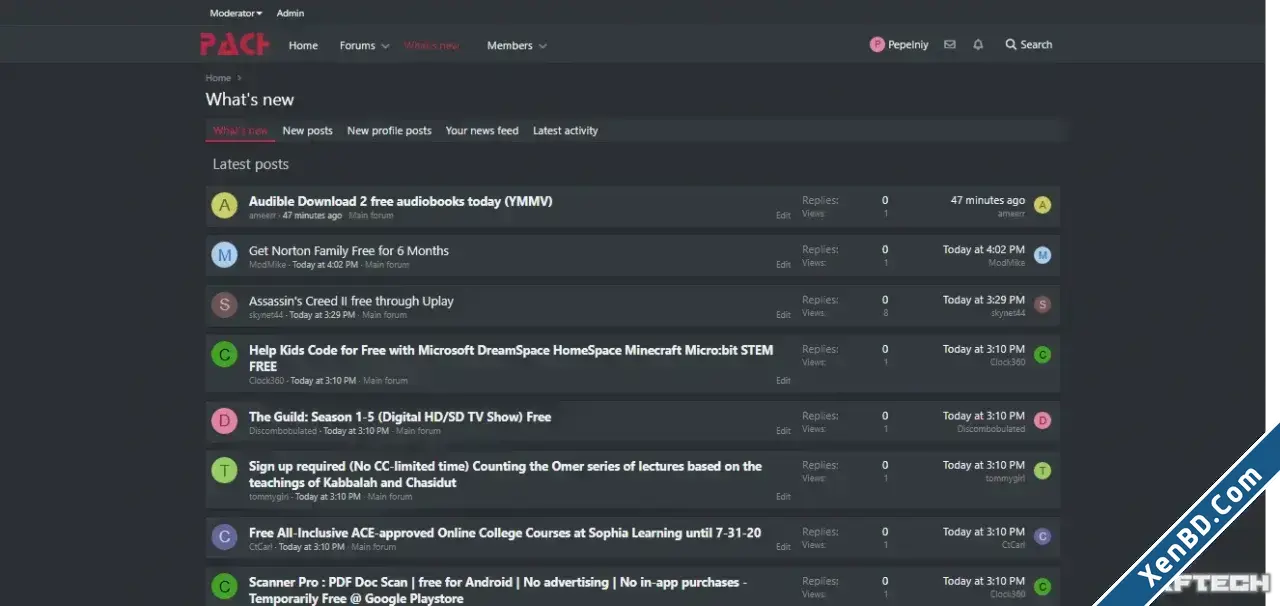Click Edit on the Help Kids Code thread
This screenshot has width=1280, height=606.
783,381
